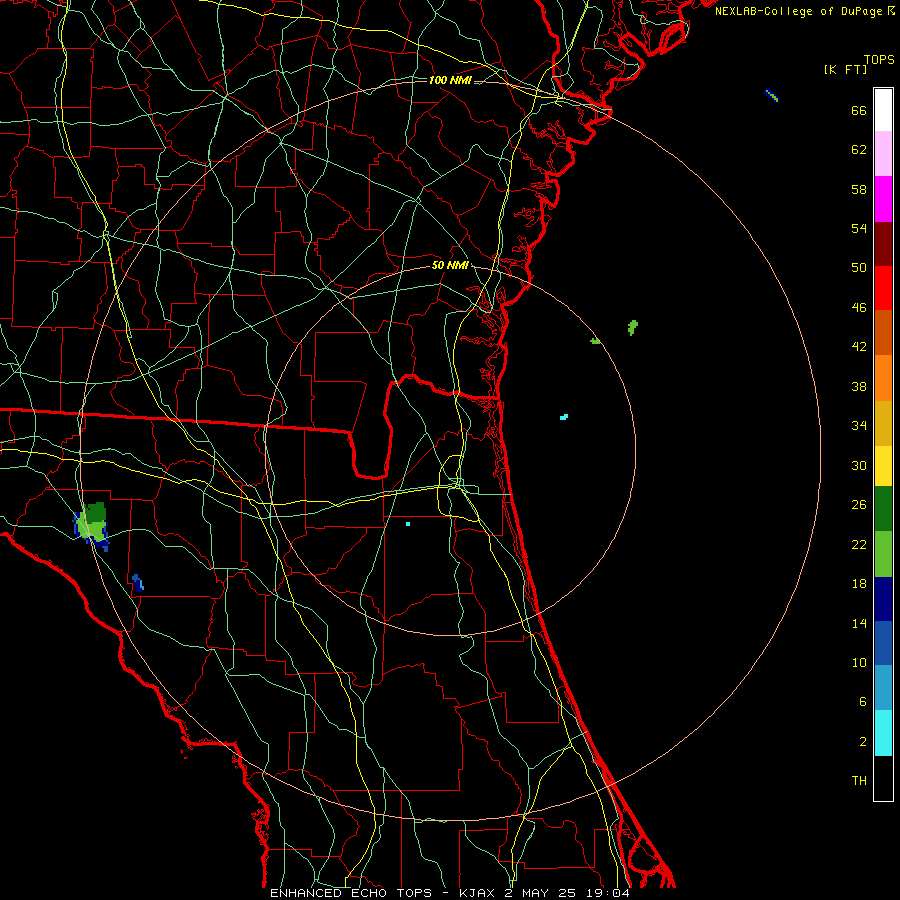Screen dimensions: 900x900
Task: Click the small blue echo left of the TOPS legend
Action: tap(772, 95)
